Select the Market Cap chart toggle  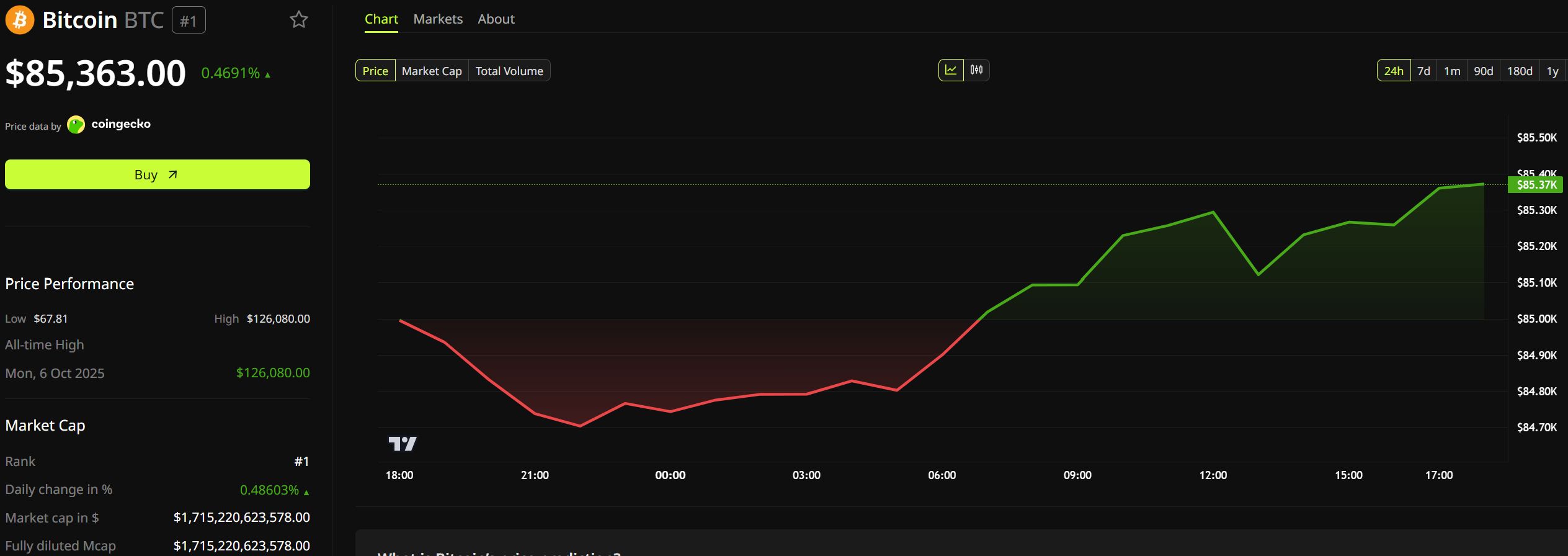point(432,71)
